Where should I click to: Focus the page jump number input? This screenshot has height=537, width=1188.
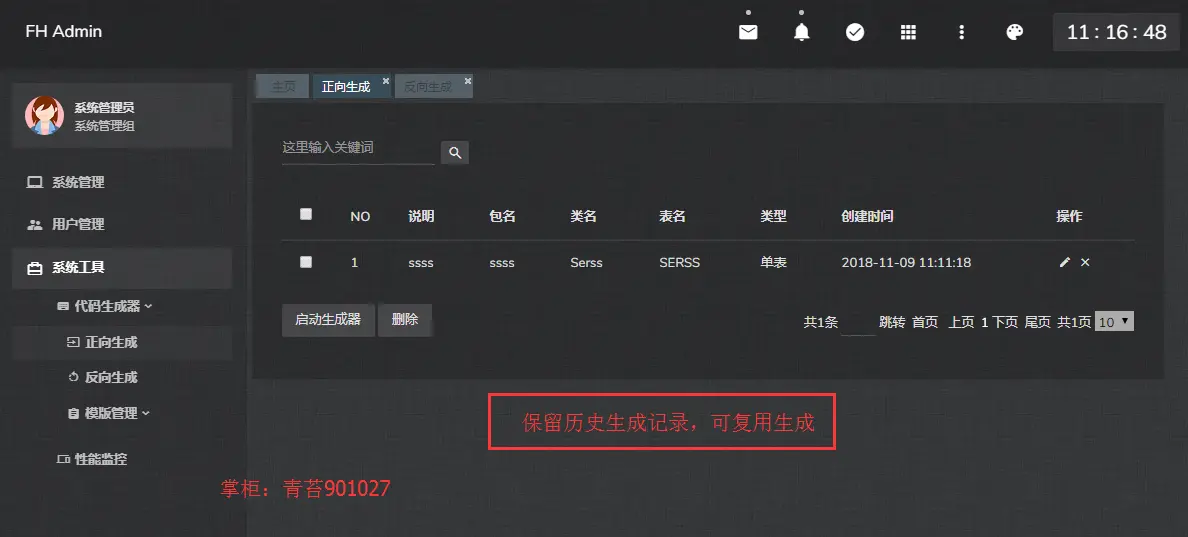858,323
